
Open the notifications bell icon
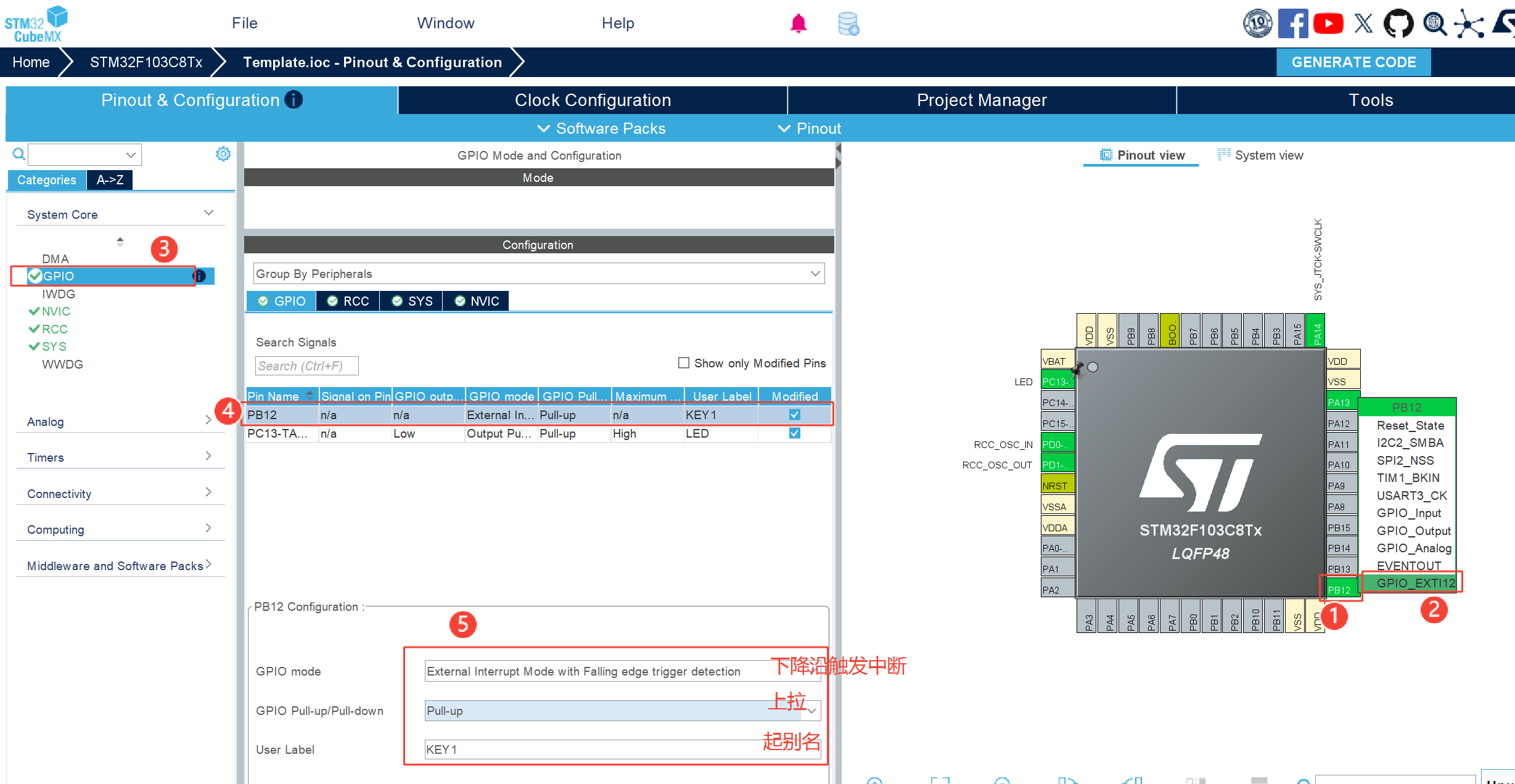799,23
